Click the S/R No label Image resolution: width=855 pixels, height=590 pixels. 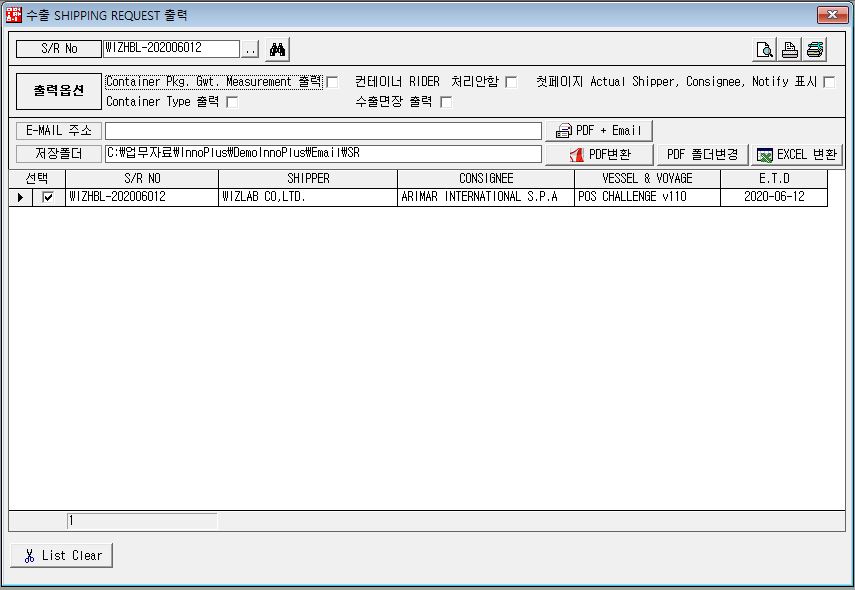(59, 49)
